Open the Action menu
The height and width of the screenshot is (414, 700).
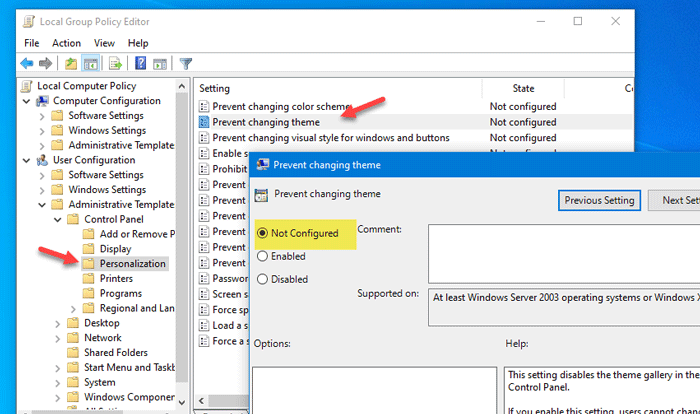(66, 43)
